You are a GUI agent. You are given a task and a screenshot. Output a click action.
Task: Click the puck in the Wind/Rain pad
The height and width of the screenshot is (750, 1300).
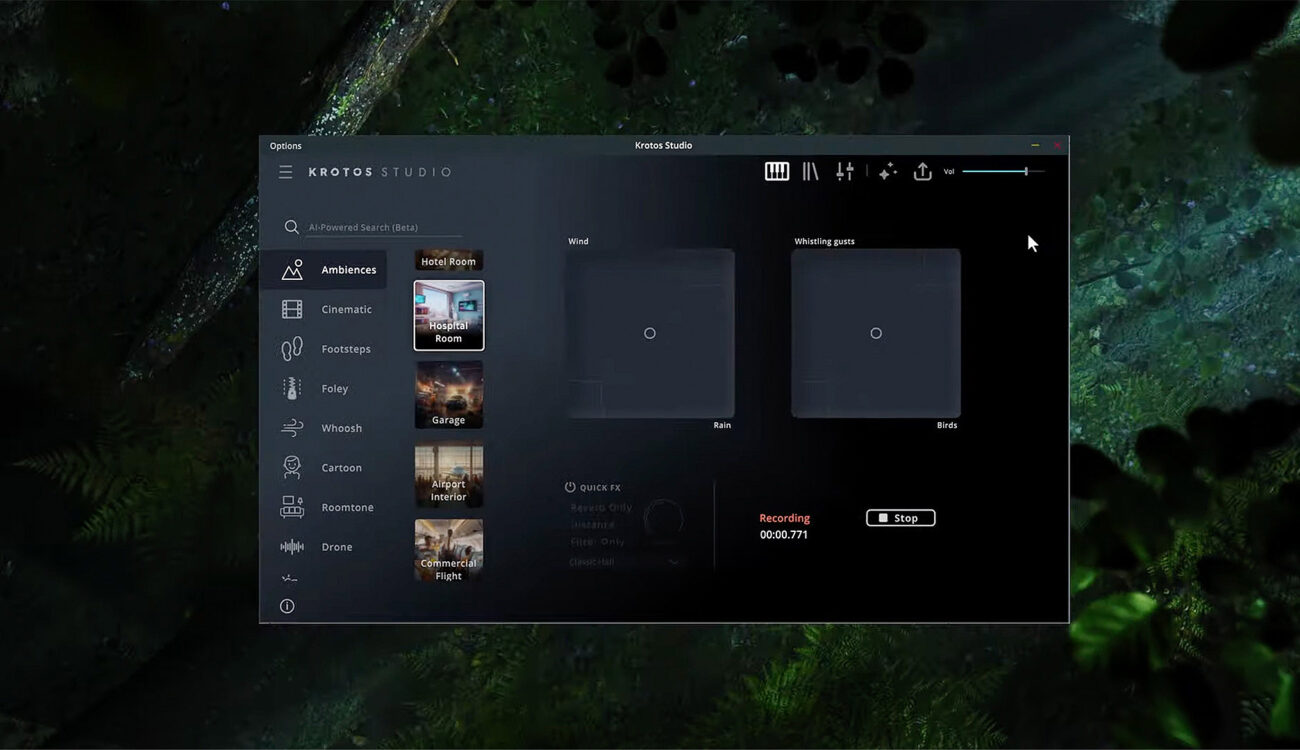[650, 333]
